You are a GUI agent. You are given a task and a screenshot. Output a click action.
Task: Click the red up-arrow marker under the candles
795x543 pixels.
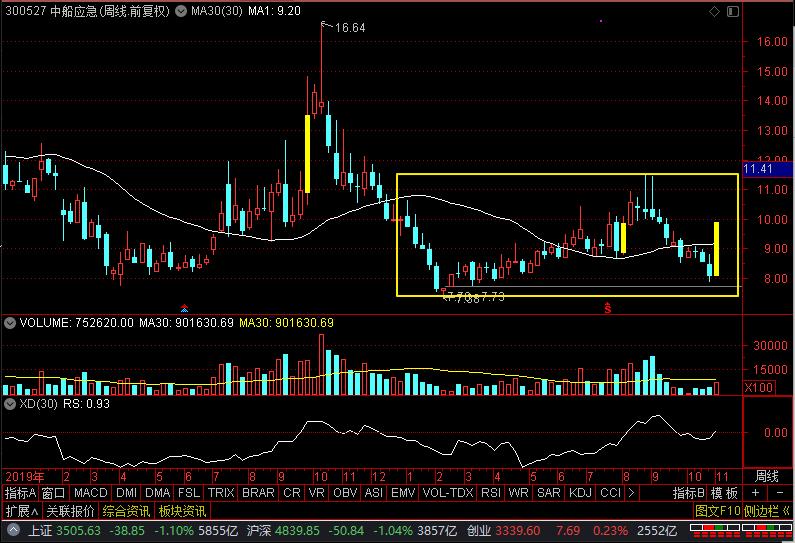pos(183,306)
